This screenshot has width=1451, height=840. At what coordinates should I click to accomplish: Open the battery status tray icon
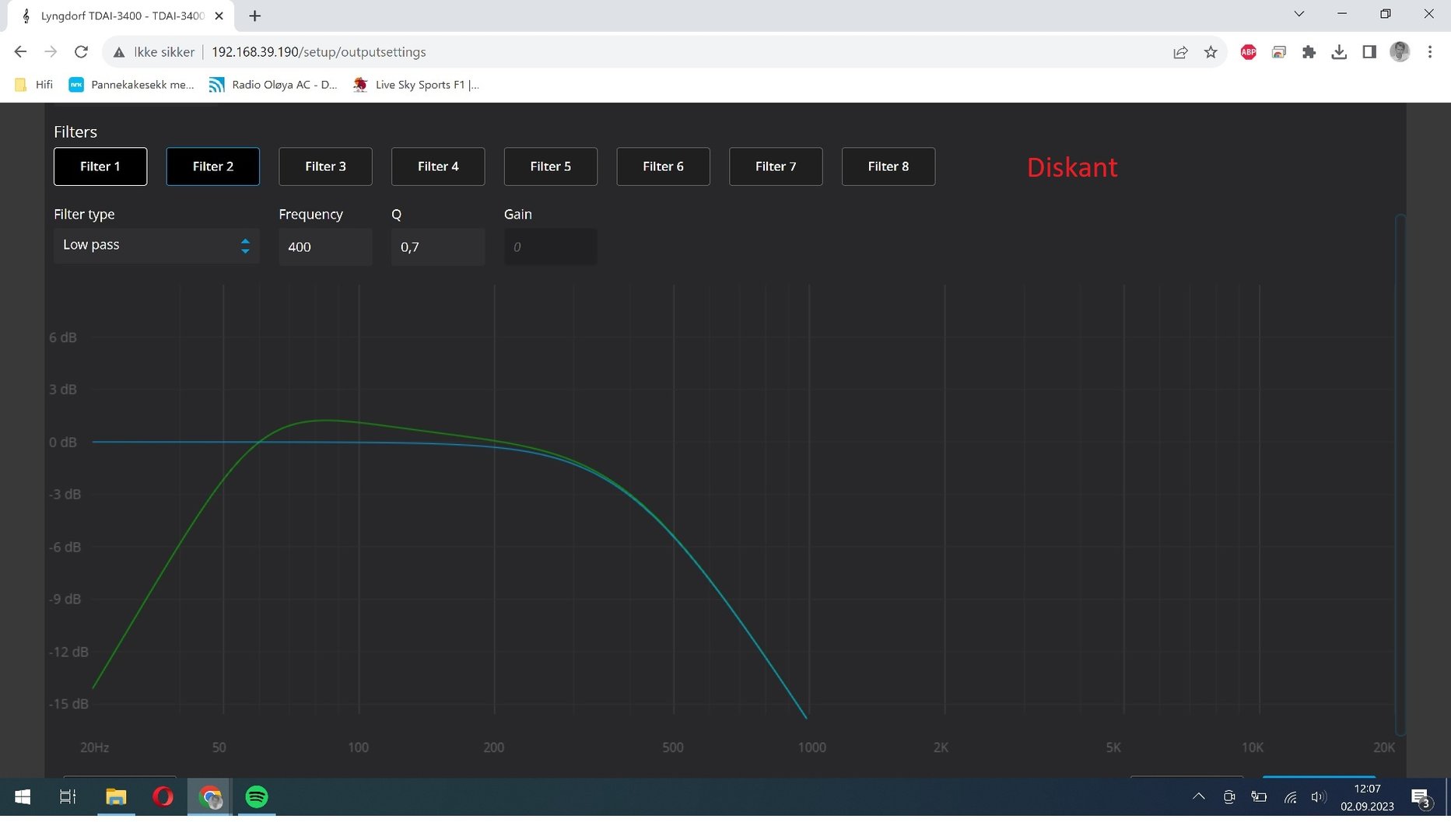pyautogui.click(x=1259, y=796)
